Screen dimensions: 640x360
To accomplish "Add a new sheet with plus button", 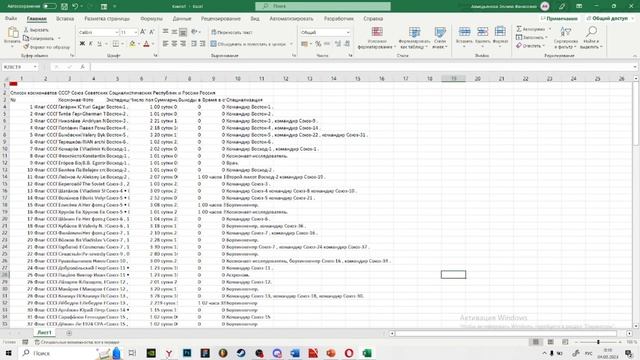I will (x=69, y=333).
